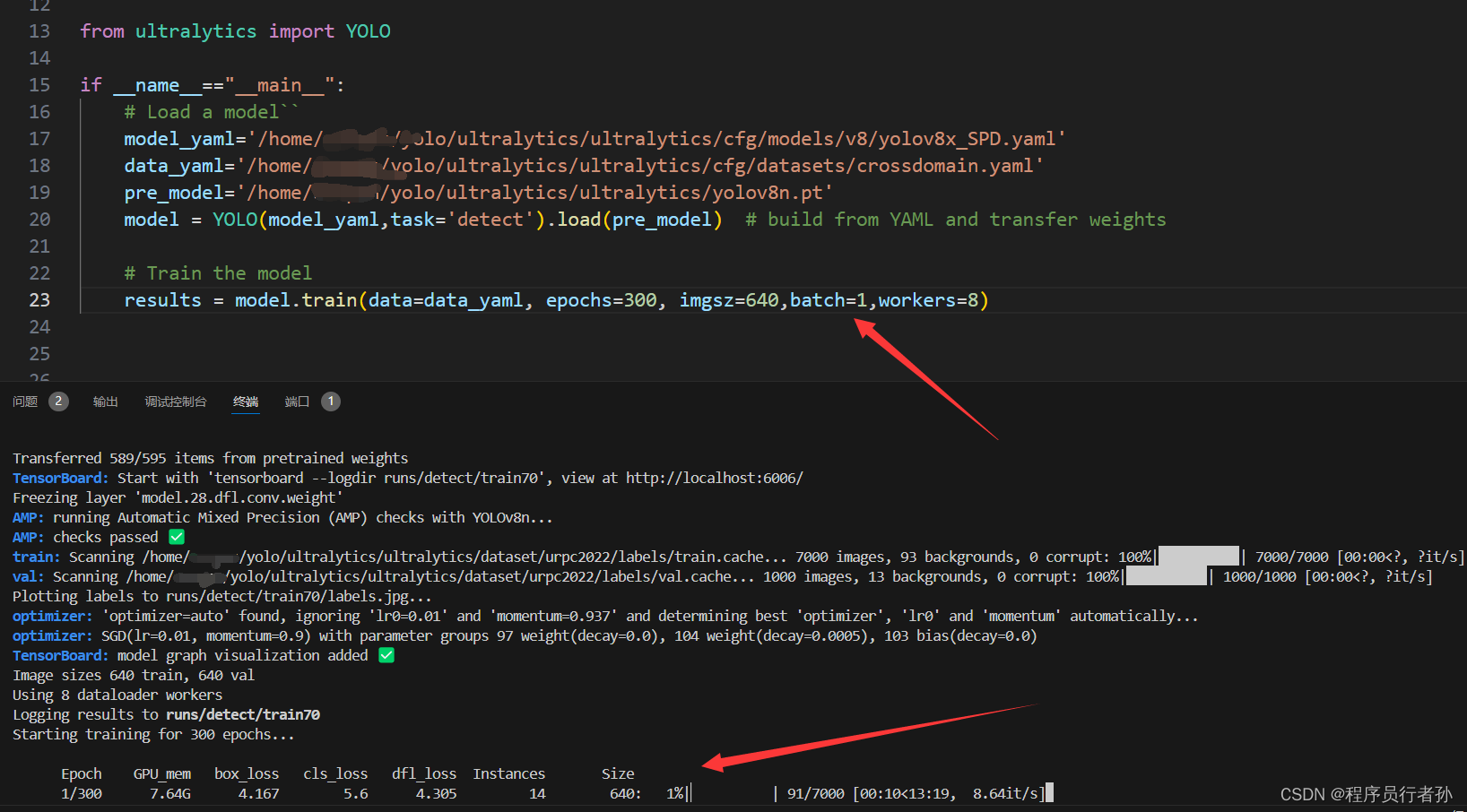Click the badge showing 1 next to 端口

[330, 401]
